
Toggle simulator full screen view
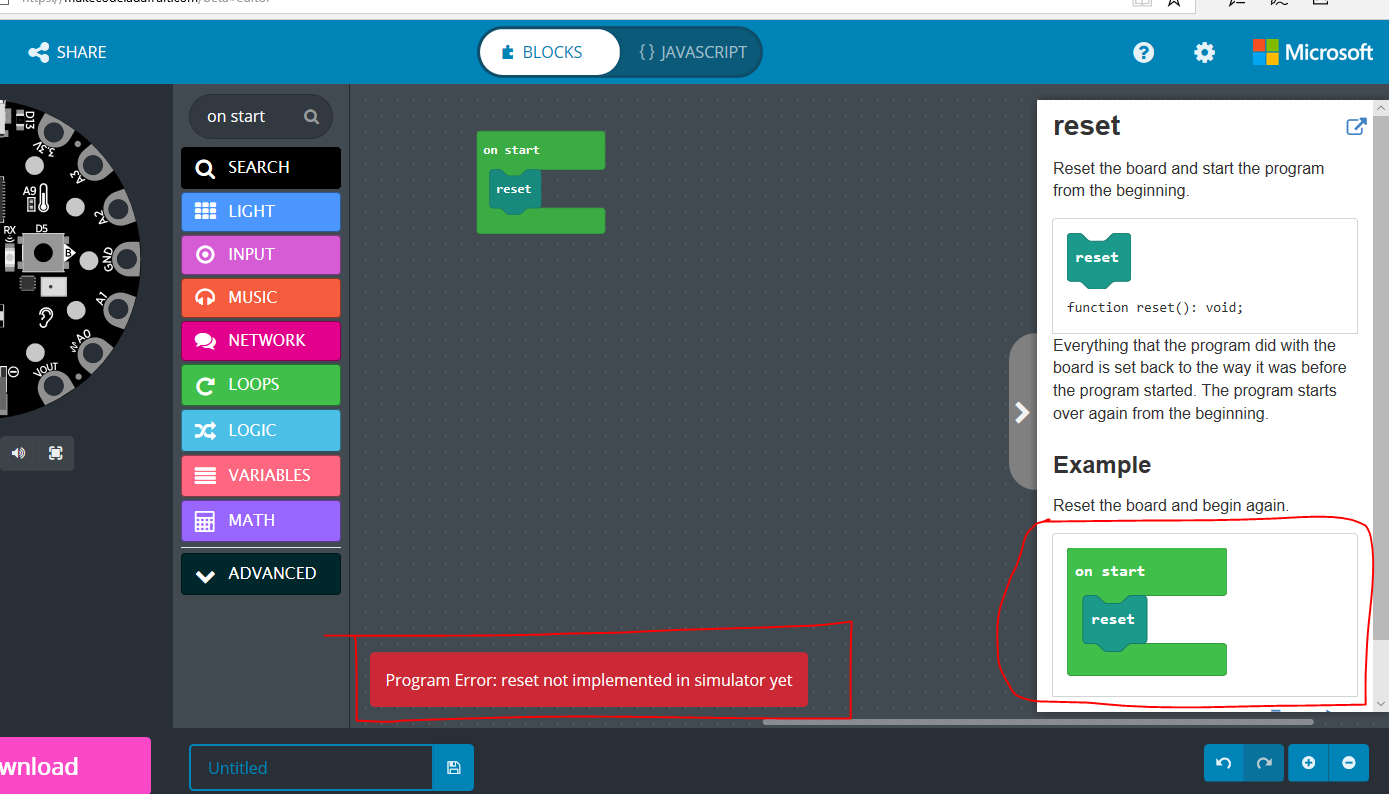click(55, 453)
